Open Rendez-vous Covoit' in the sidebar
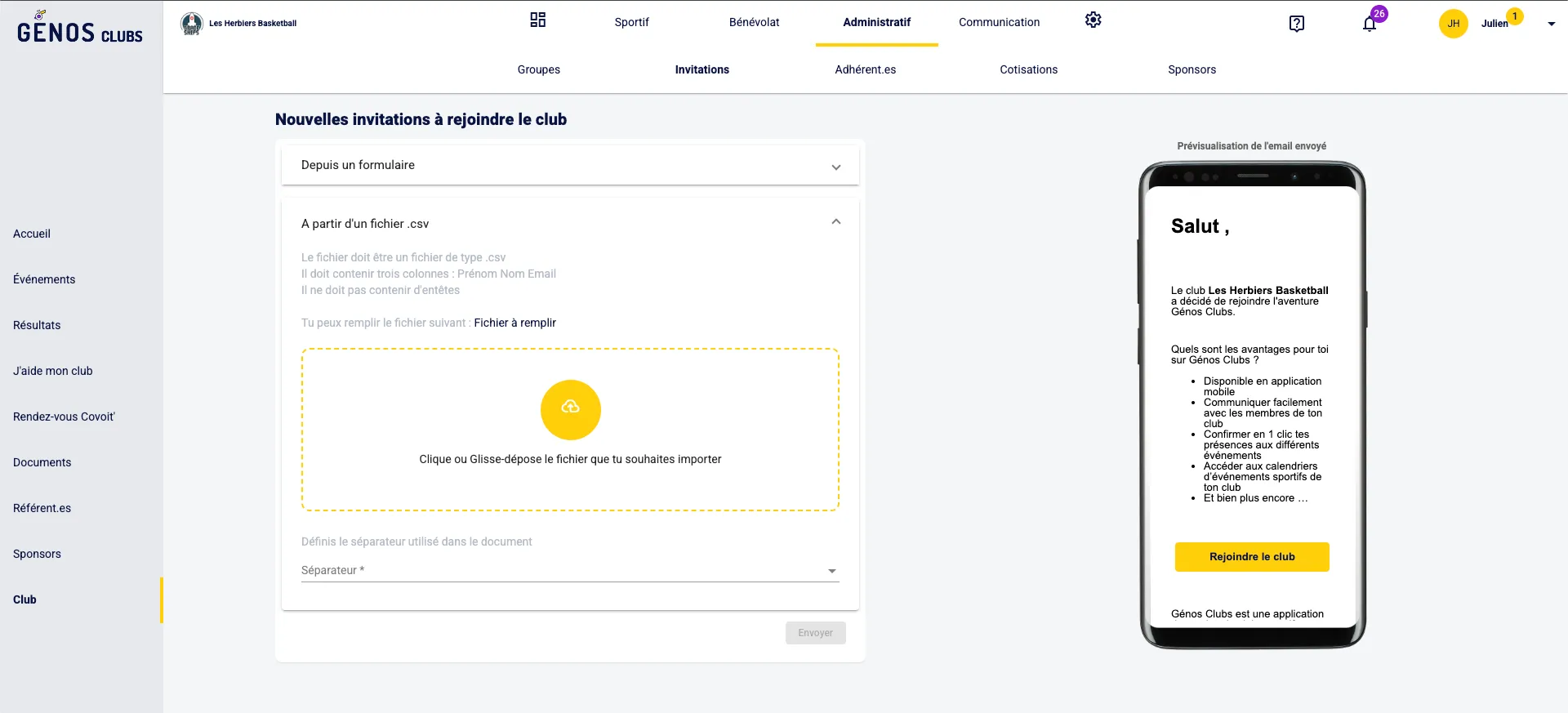The image size is (1568, 713). coord(64,417)
